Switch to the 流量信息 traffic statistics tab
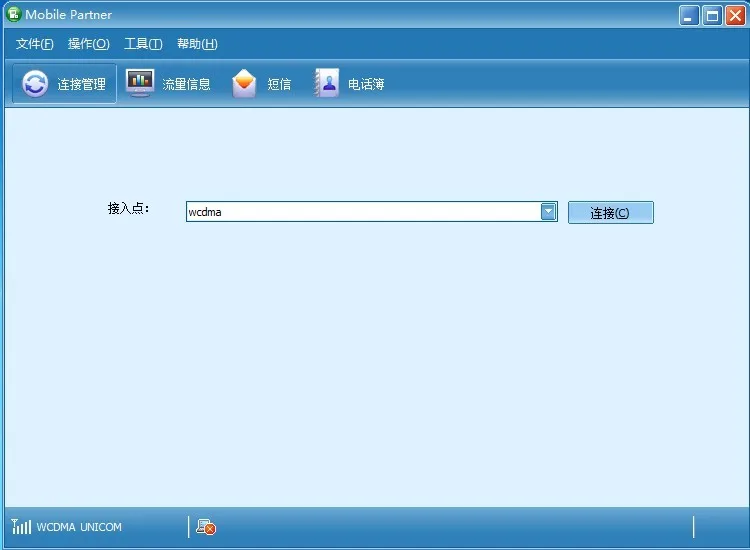Image resolution: width=750 pixels, height=550 pixels. [x=168, y=84]
